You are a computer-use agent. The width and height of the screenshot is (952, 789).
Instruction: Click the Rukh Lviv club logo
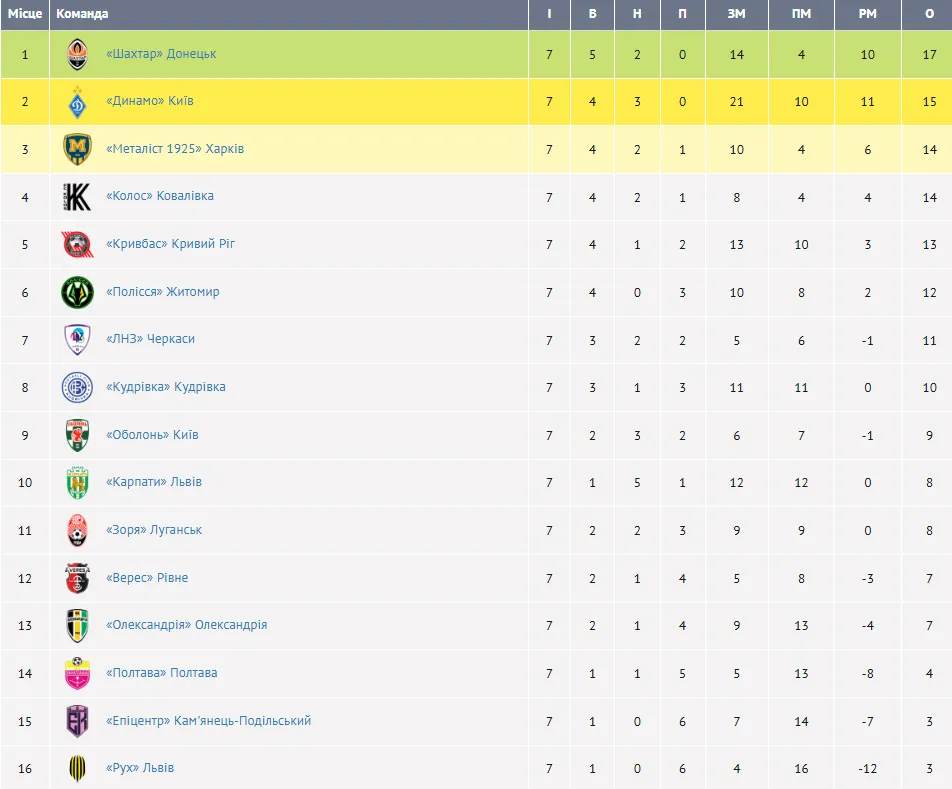(x=77, y=768)
